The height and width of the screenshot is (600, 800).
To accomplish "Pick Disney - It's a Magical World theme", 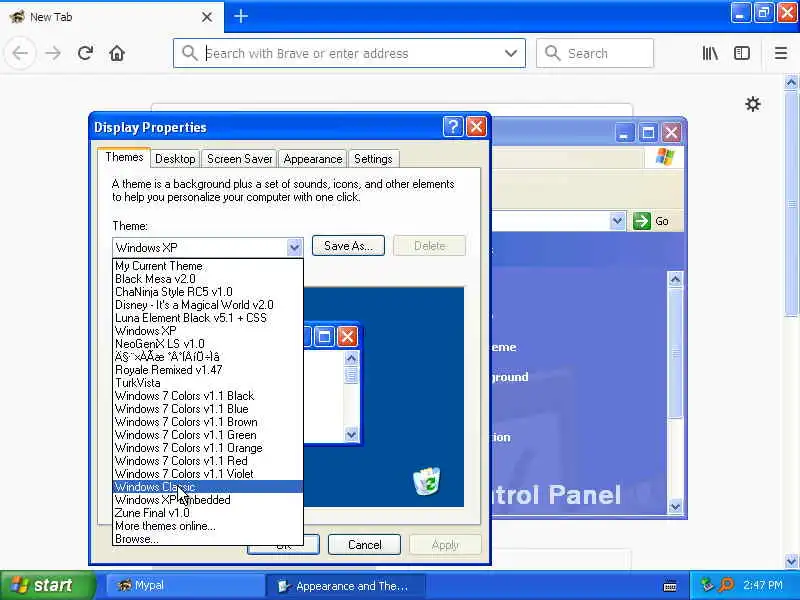I will coord(208,305).
